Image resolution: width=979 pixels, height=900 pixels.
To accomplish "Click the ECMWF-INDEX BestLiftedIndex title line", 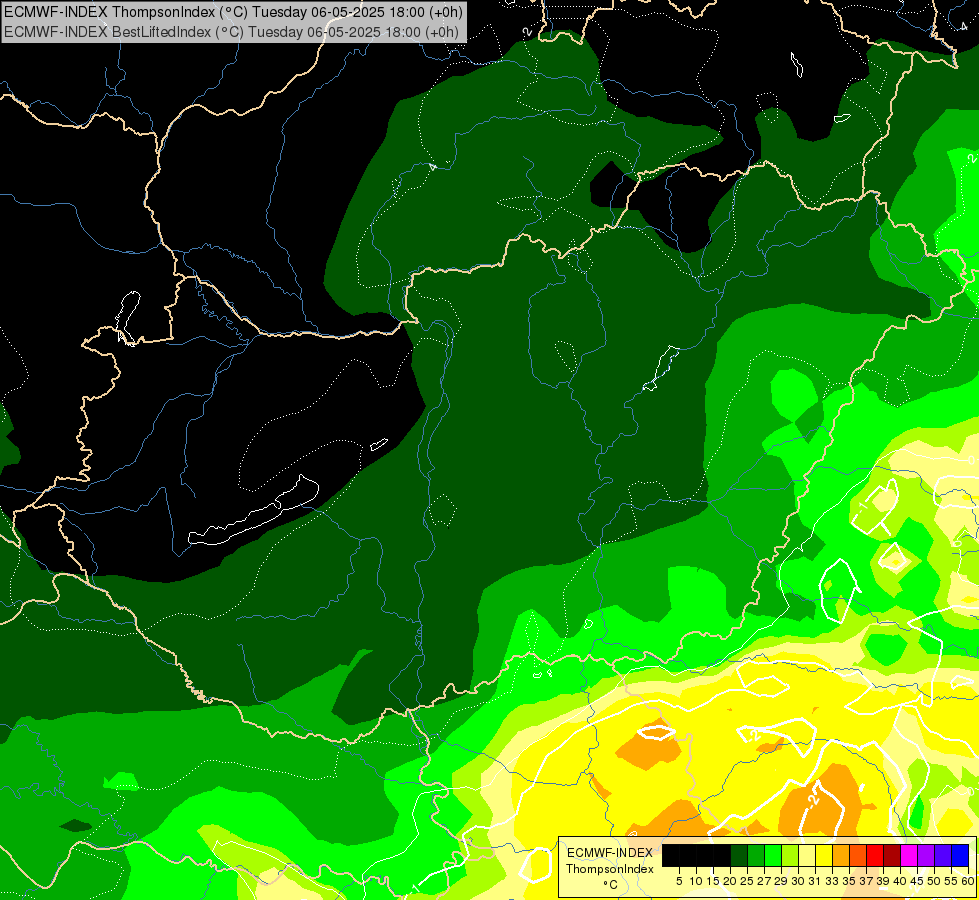I will click(x=232, y=31).
